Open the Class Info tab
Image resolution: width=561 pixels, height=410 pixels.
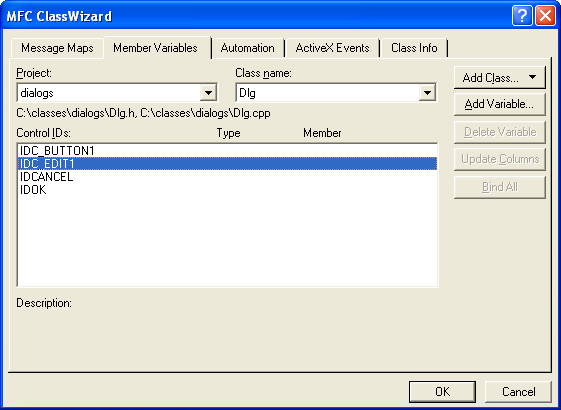click(x=414, y=48)
